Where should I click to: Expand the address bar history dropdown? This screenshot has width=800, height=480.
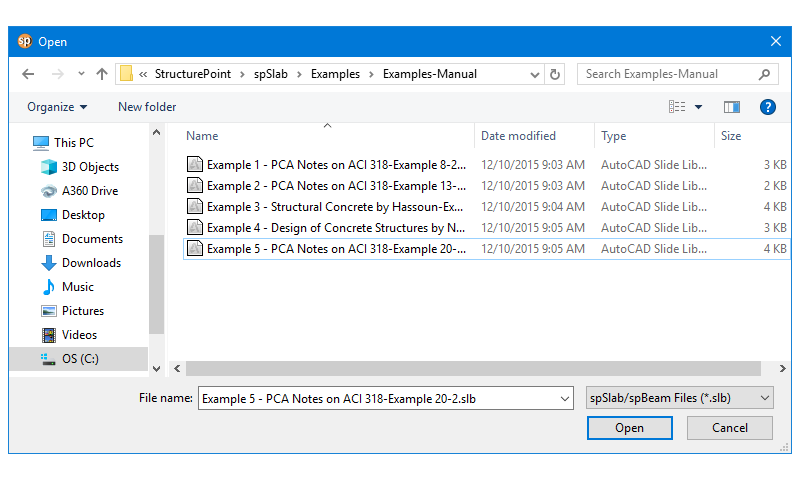pos(535,74)
